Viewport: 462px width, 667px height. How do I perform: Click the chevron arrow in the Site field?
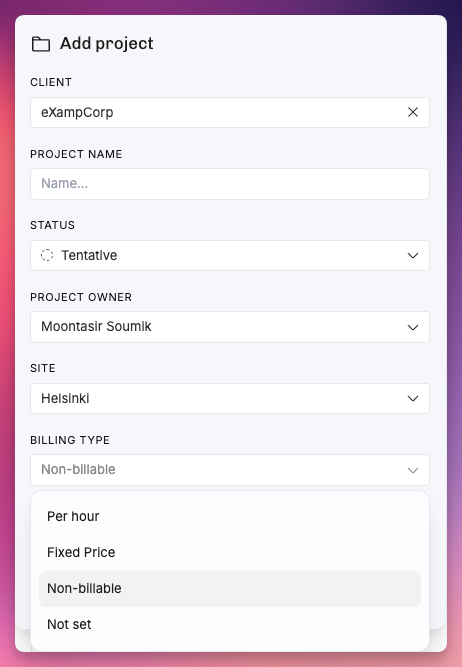point(413,399)
